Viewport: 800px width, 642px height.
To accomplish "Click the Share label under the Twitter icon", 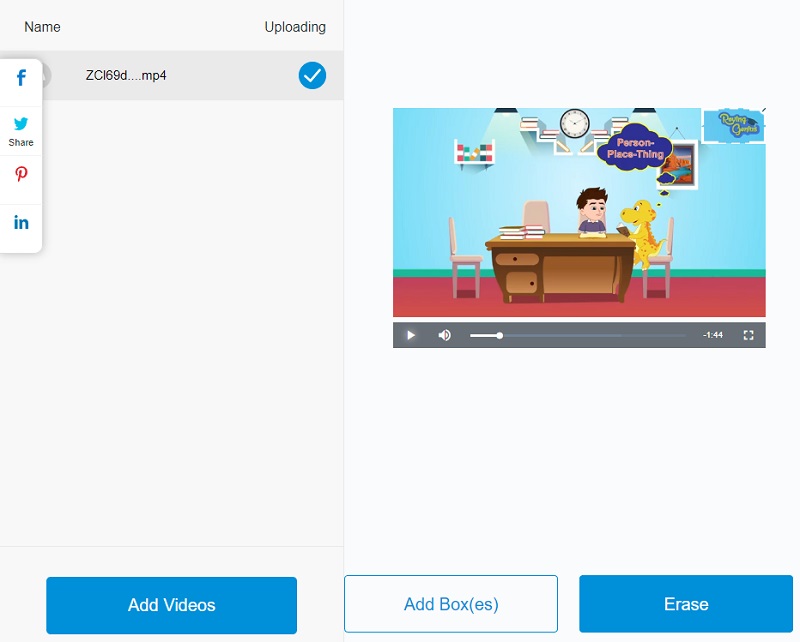I will 21,143.
